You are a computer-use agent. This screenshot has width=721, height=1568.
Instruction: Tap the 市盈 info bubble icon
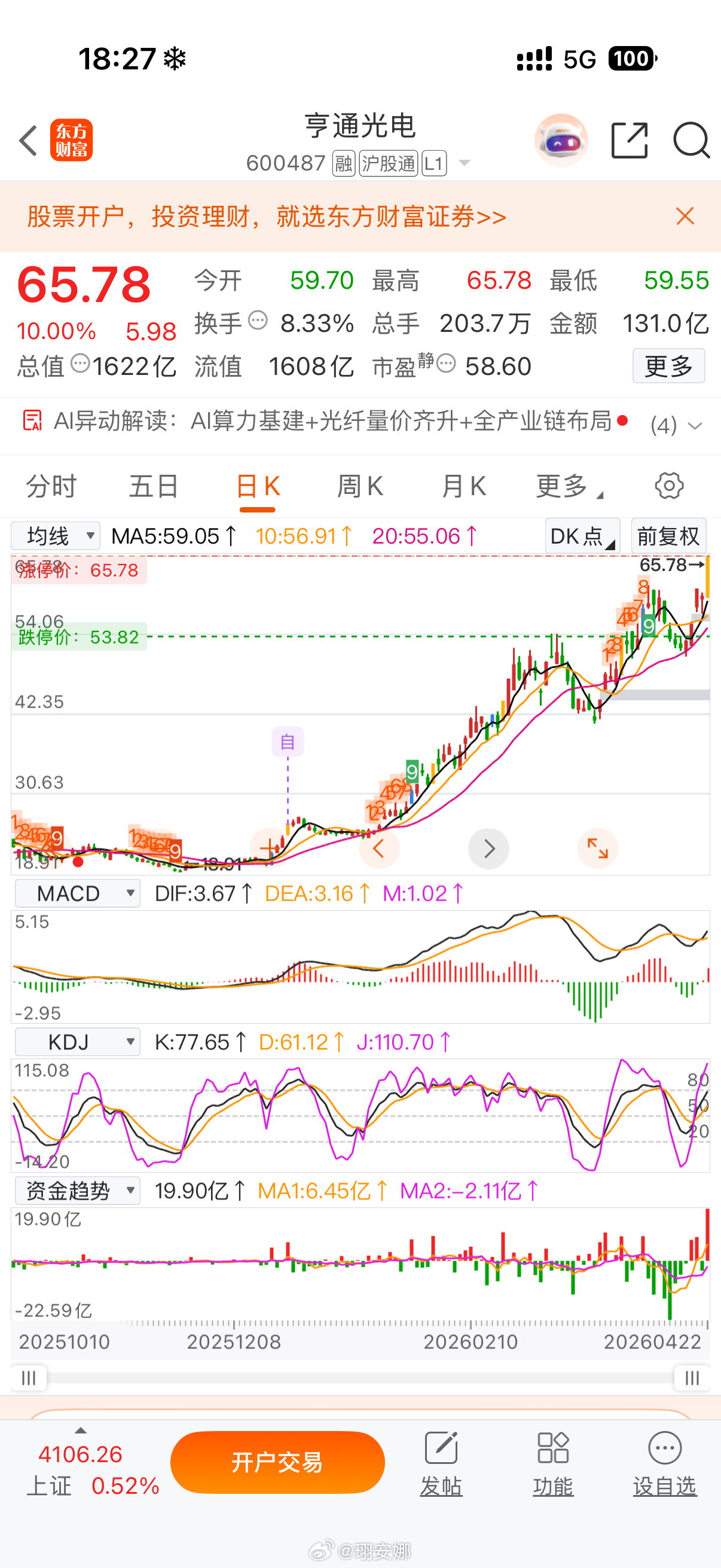point(446,364)
